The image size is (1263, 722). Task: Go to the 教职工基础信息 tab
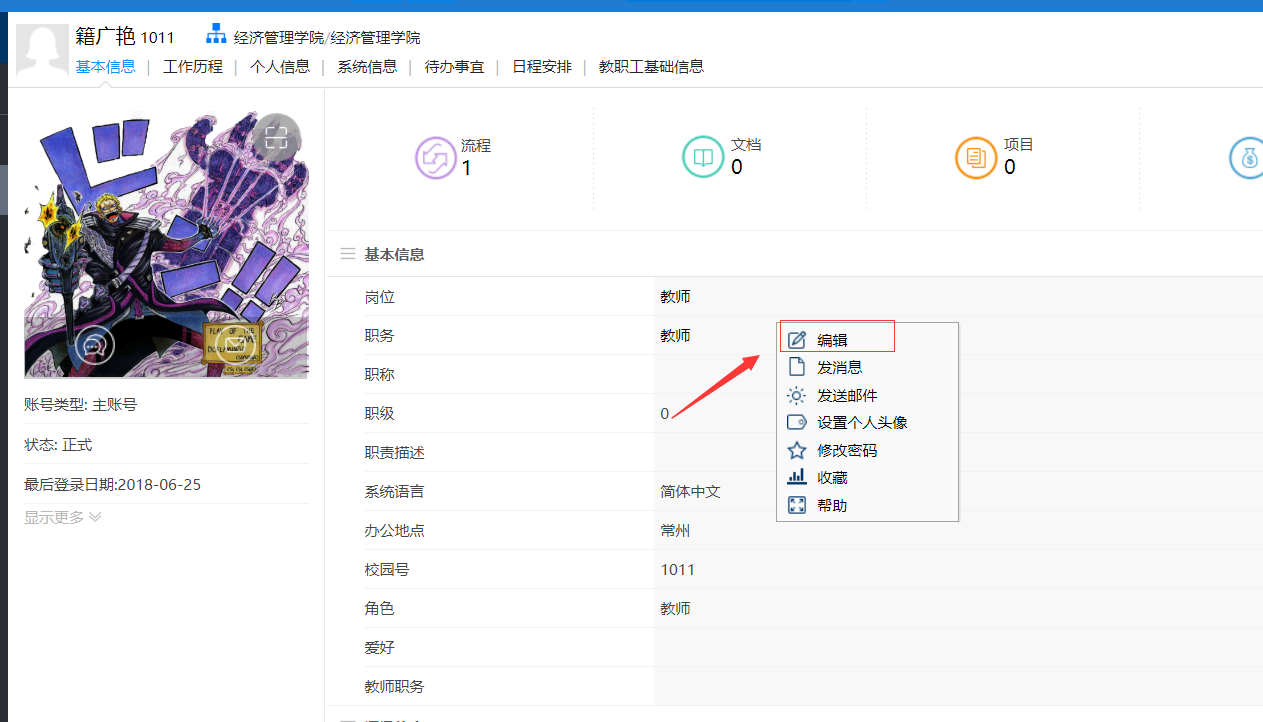click(x=651, y=67)
